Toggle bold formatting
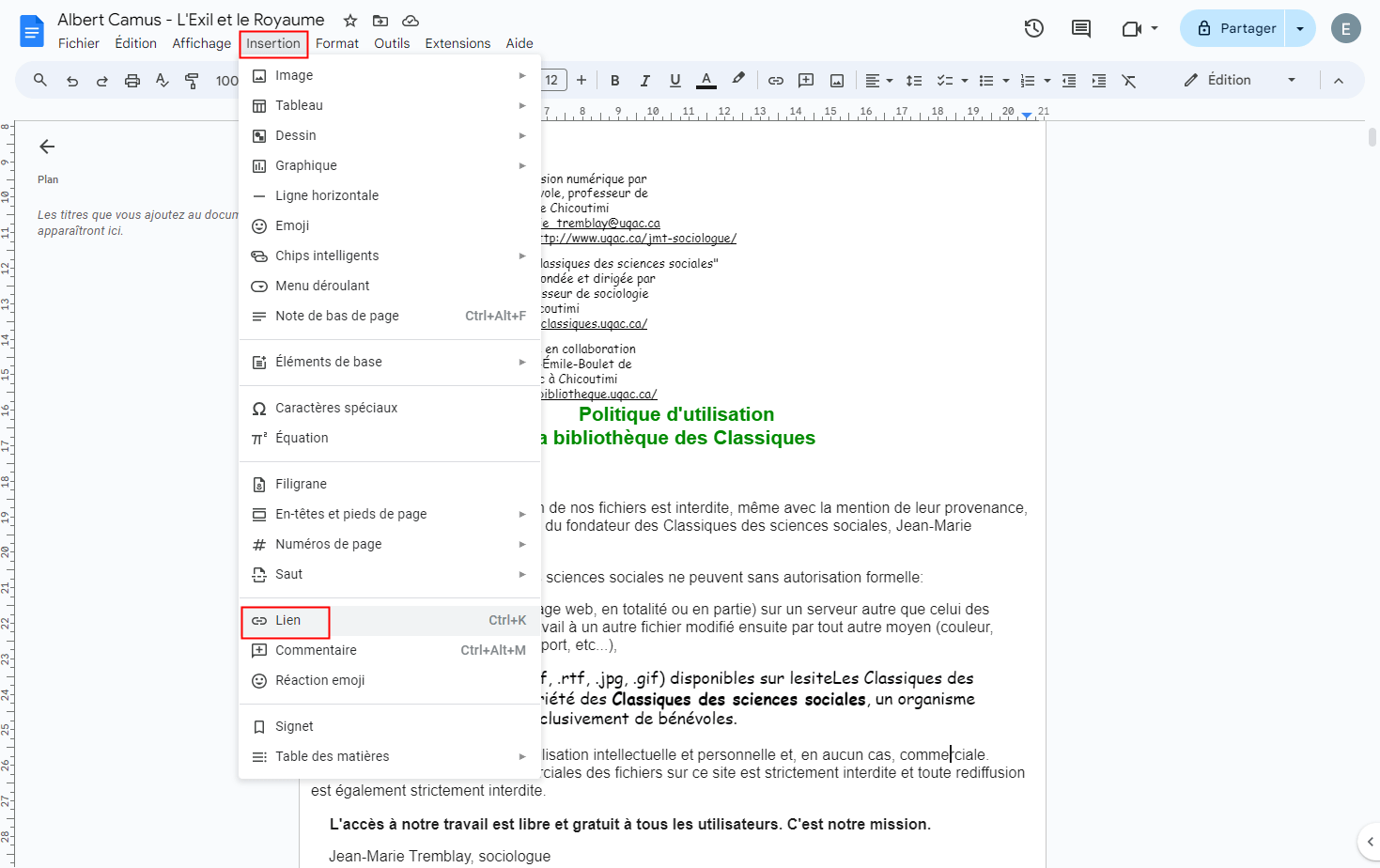This screenshot has height=868, width=1380. 615,81
